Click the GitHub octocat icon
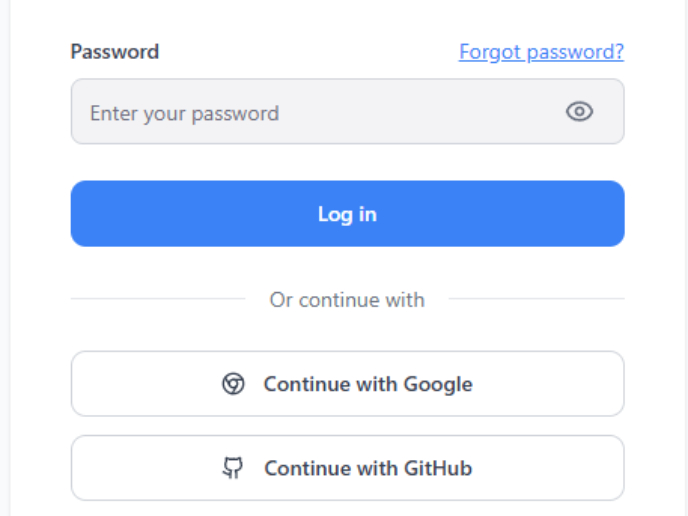This screenshot has height=516, width=688. pyautogui.click(x=233, y=468)
